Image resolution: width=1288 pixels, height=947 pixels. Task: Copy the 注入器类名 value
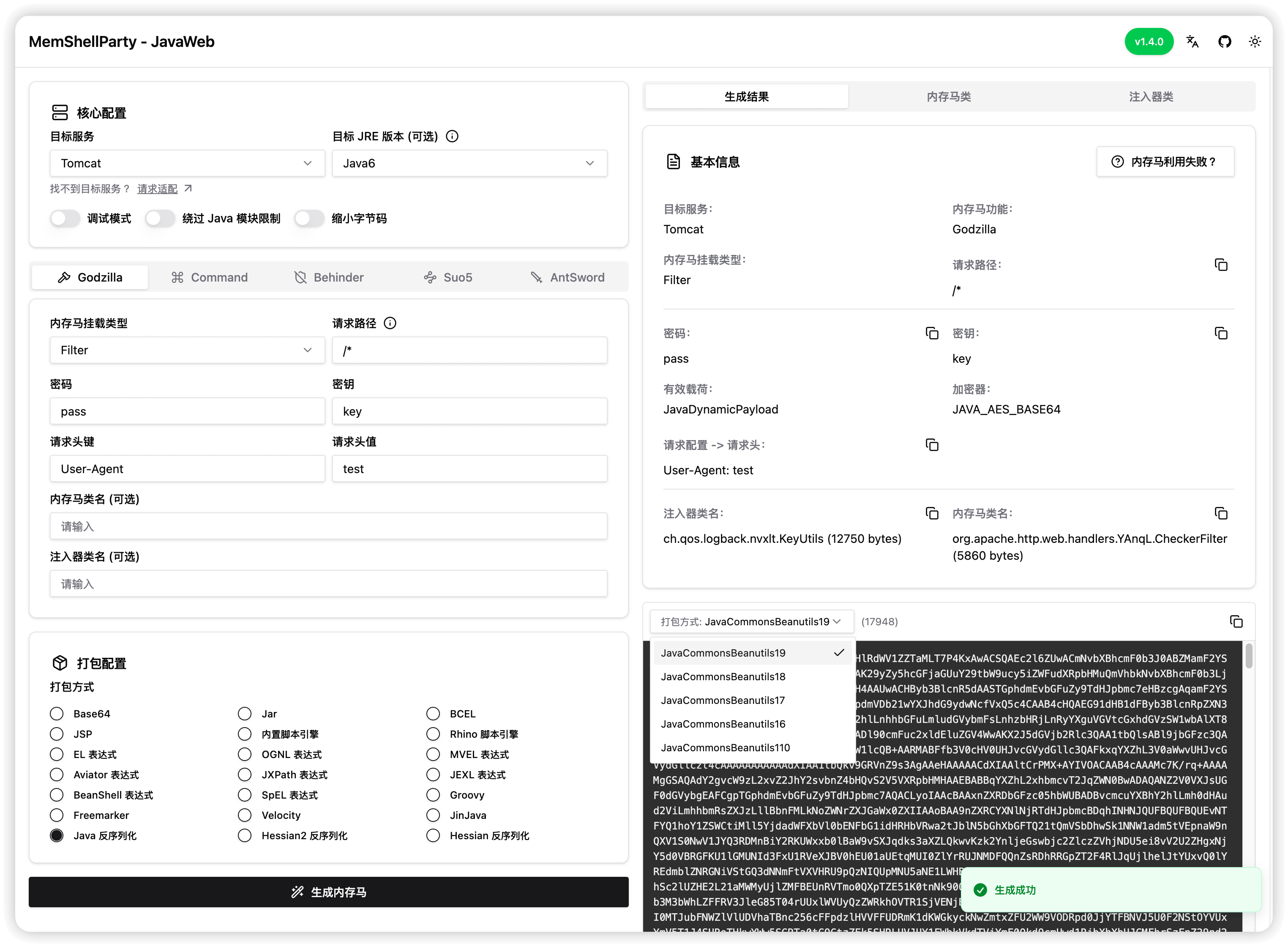(932, 514)
